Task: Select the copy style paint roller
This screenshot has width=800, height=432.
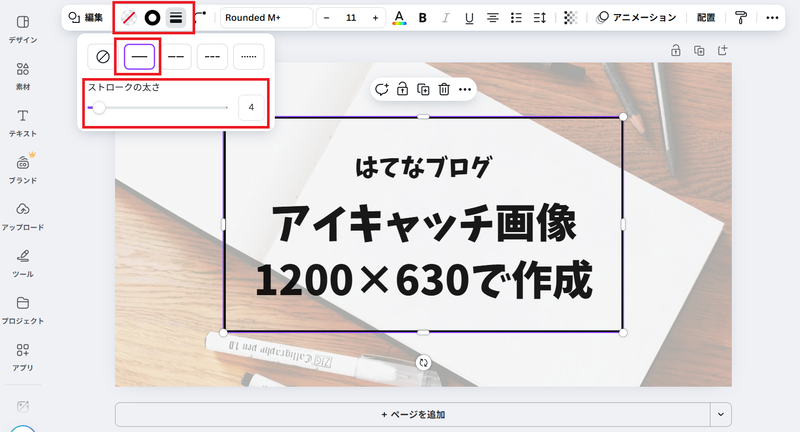Action: [741, 18]
